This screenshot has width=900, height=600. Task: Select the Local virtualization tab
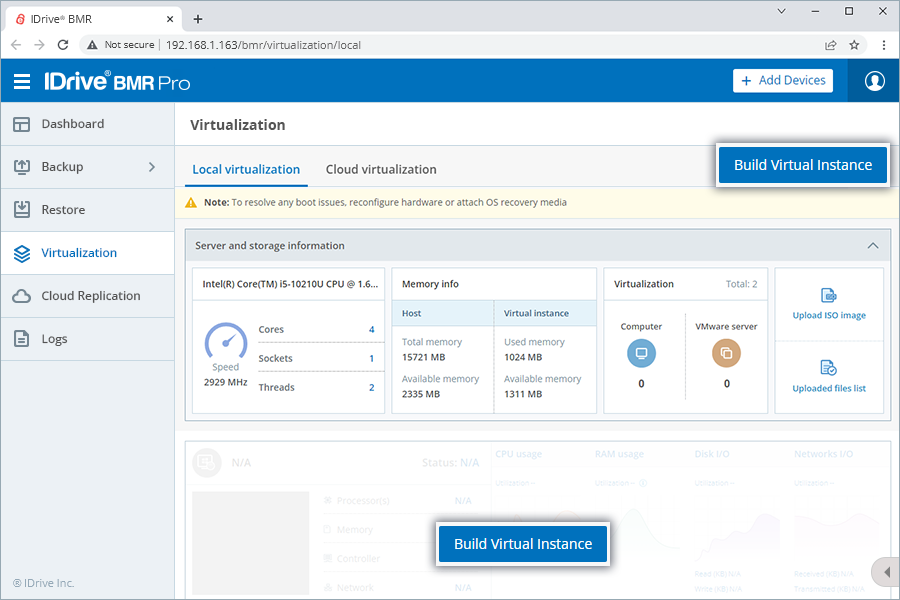click(x=246, y=169)
